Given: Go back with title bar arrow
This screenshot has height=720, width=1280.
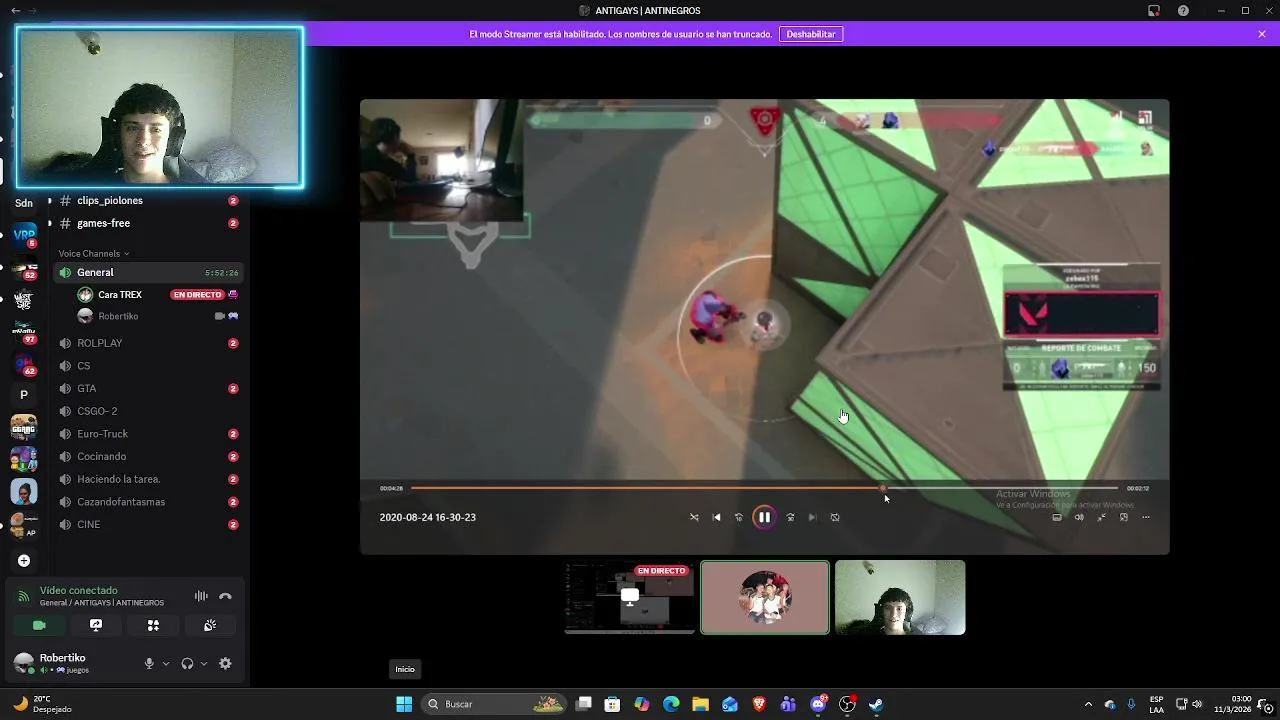Looking at the screenshot, I should coord(15,10).
